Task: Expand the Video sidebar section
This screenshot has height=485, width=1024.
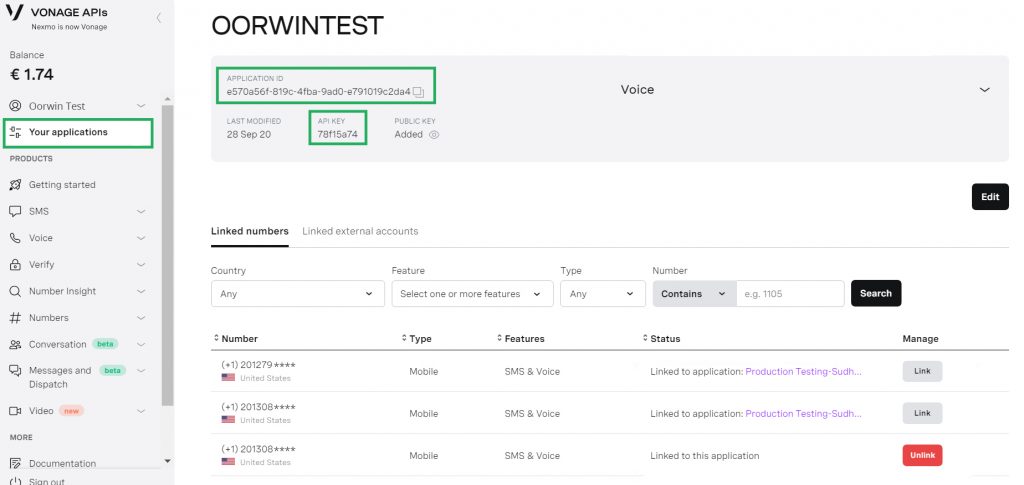Action: [140, 411]
